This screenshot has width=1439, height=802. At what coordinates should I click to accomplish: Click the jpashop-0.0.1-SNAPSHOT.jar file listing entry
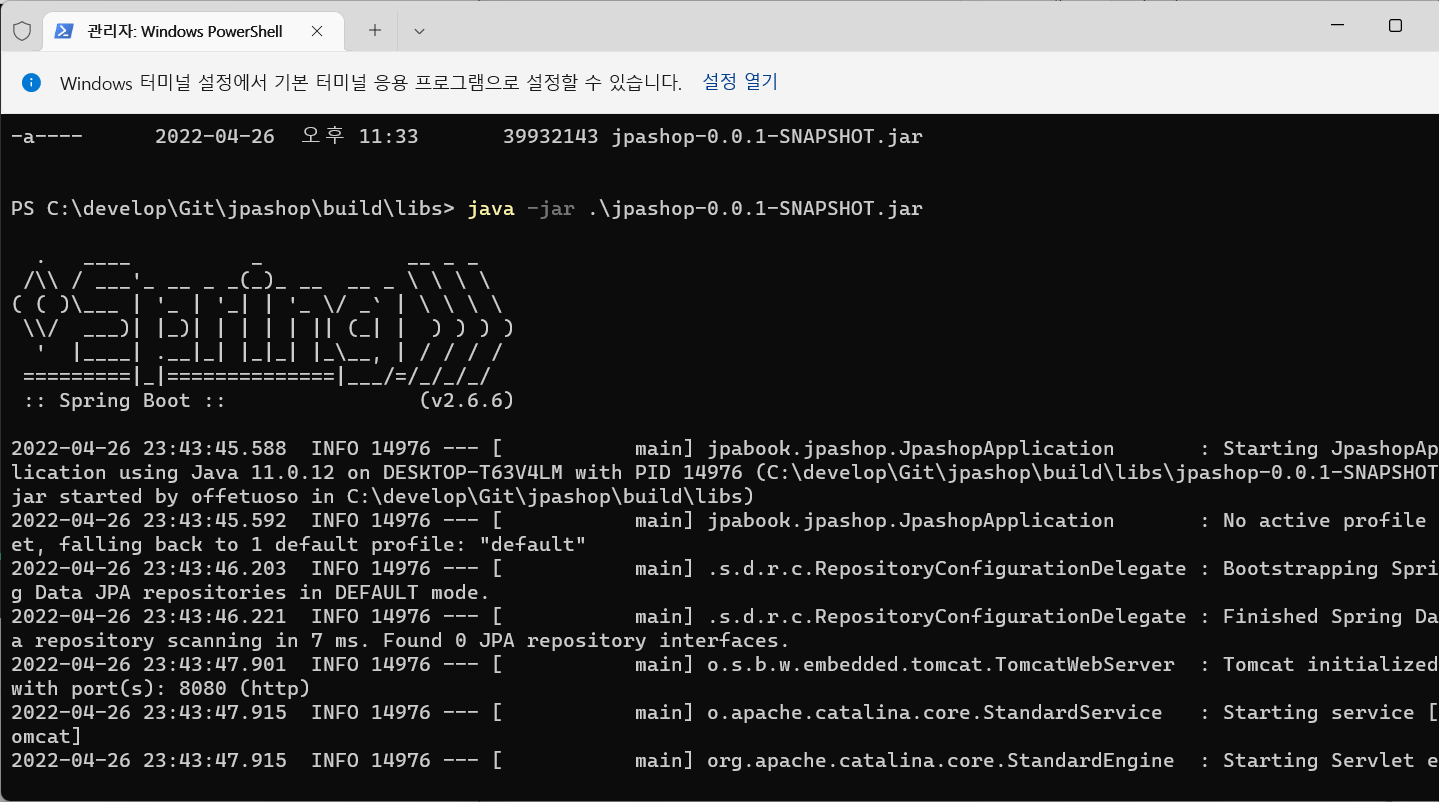pos(767,137)
